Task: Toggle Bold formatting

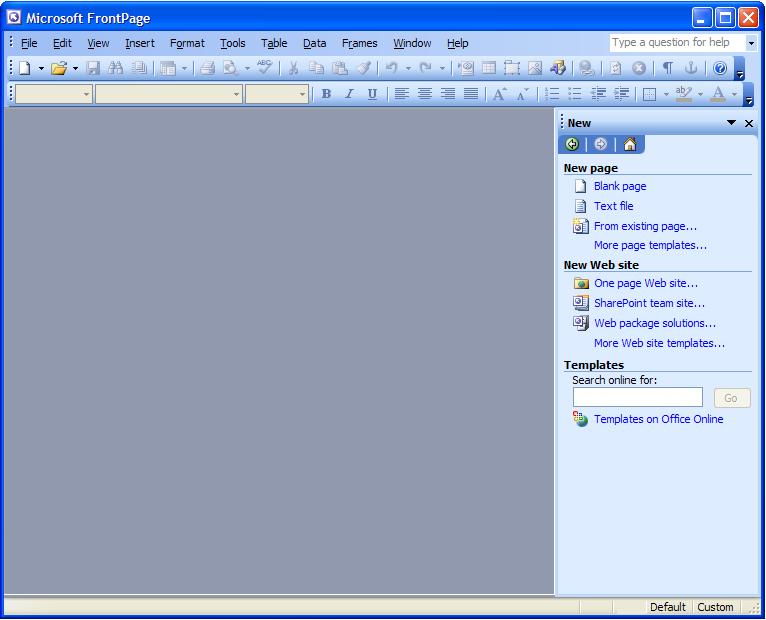Action: click(x=326, y=94)
